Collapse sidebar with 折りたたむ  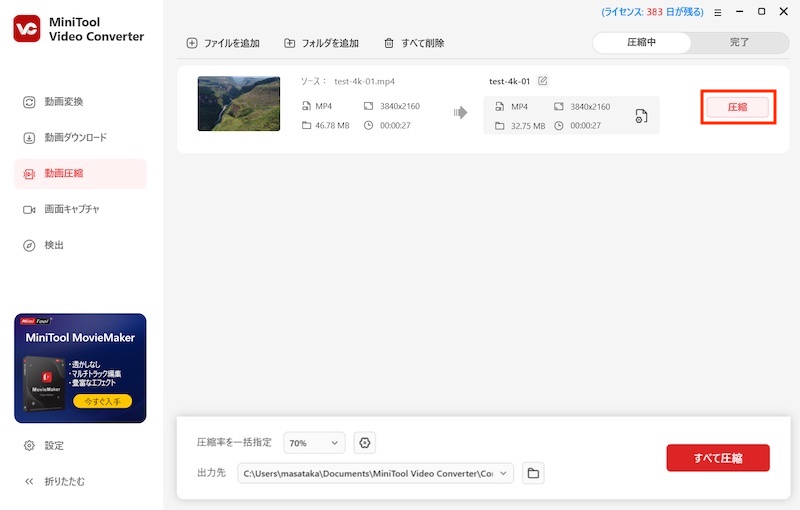[x=64, y=481]
